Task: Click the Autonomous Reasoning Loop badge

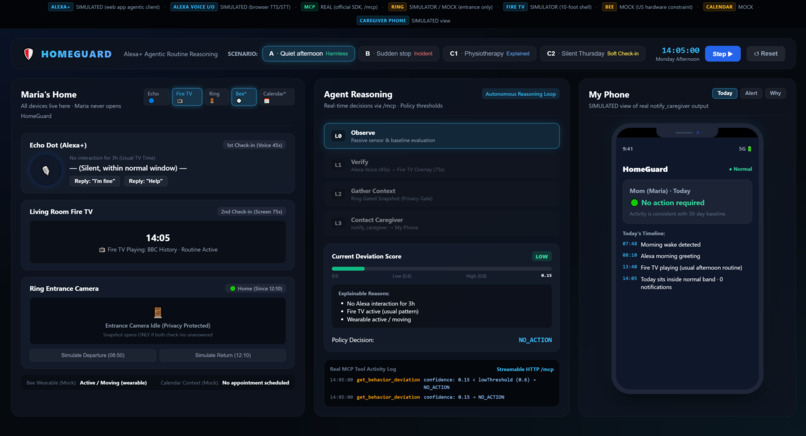Action: point(520,94)
